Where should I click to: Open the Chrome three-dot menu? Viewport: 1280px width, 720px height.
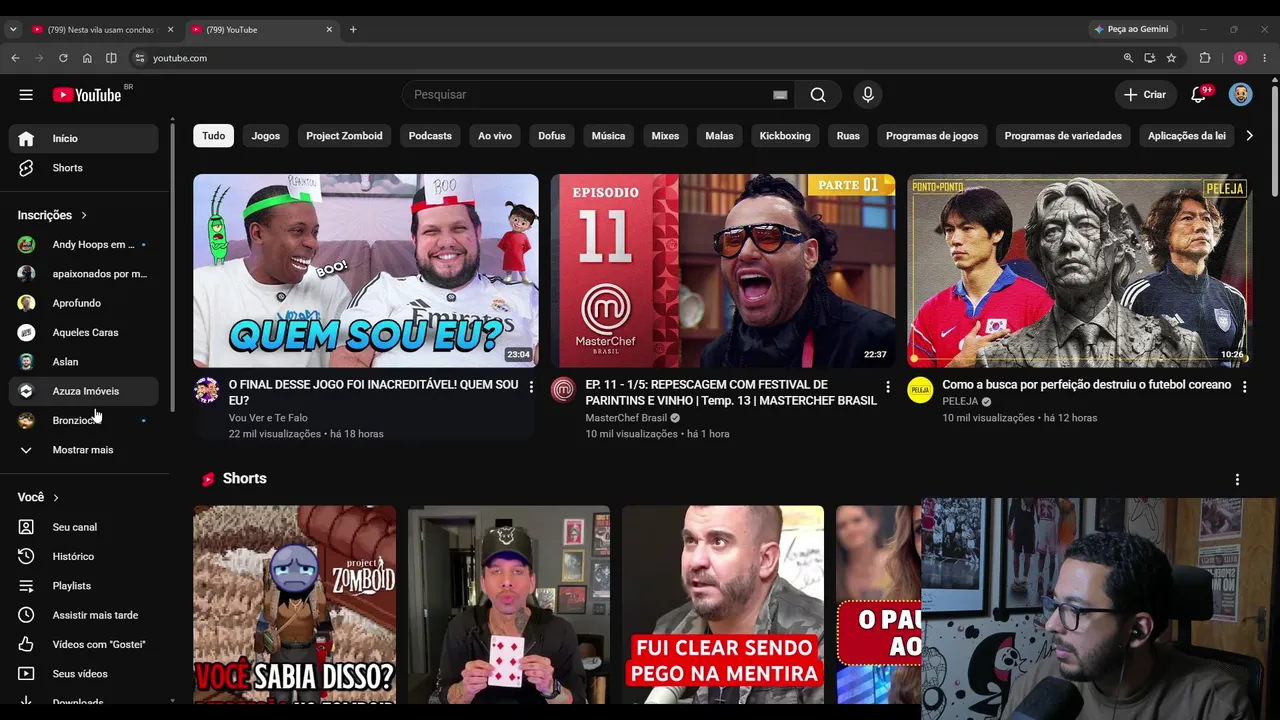coord(1266,58)
